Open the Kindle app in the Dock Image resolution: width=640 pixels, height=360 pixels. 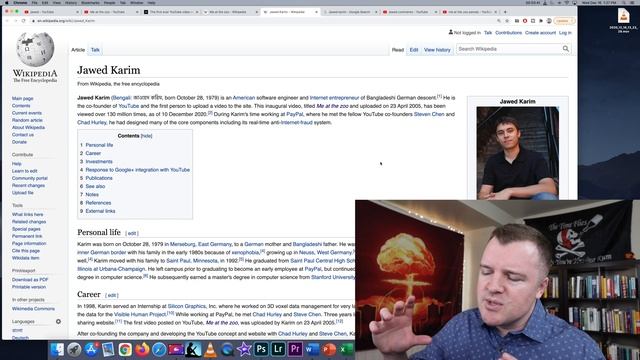pyautogui.click(x=193, y=349)
